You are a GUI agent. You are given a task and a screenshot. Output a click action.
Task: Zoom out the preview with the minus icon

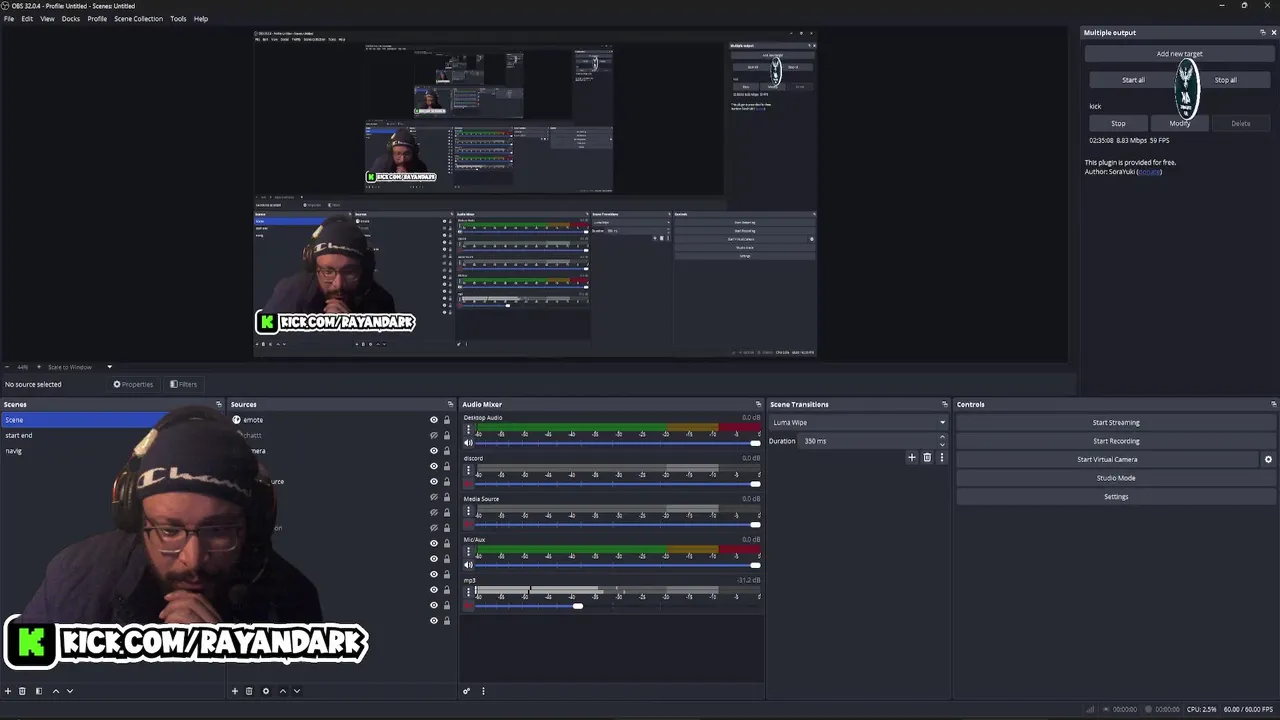8,367
